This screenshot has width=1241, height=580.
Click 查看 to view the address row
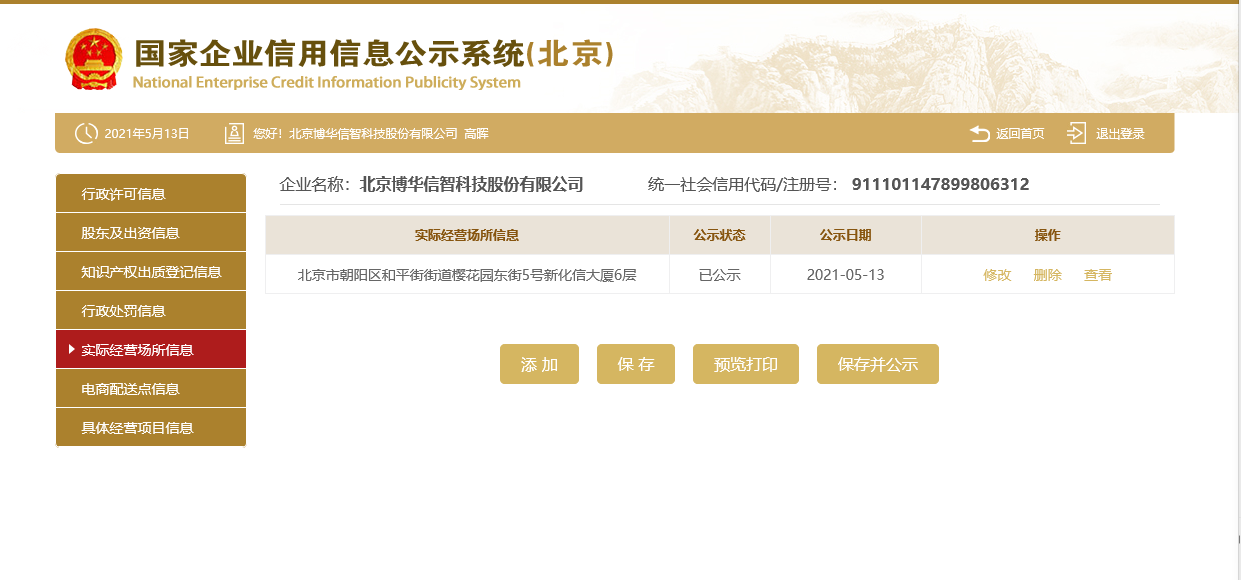point(1098,275)
